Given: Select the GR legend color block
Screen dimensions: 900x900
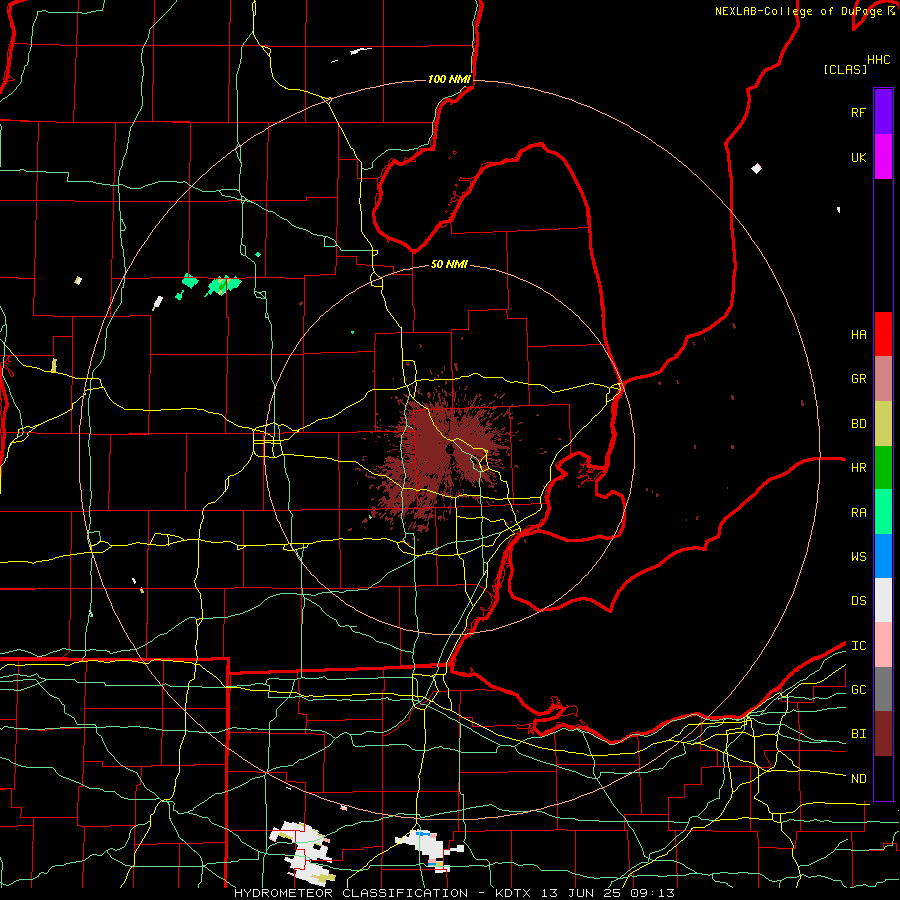Looking at the screenshot, I should (x=883, y=379).
